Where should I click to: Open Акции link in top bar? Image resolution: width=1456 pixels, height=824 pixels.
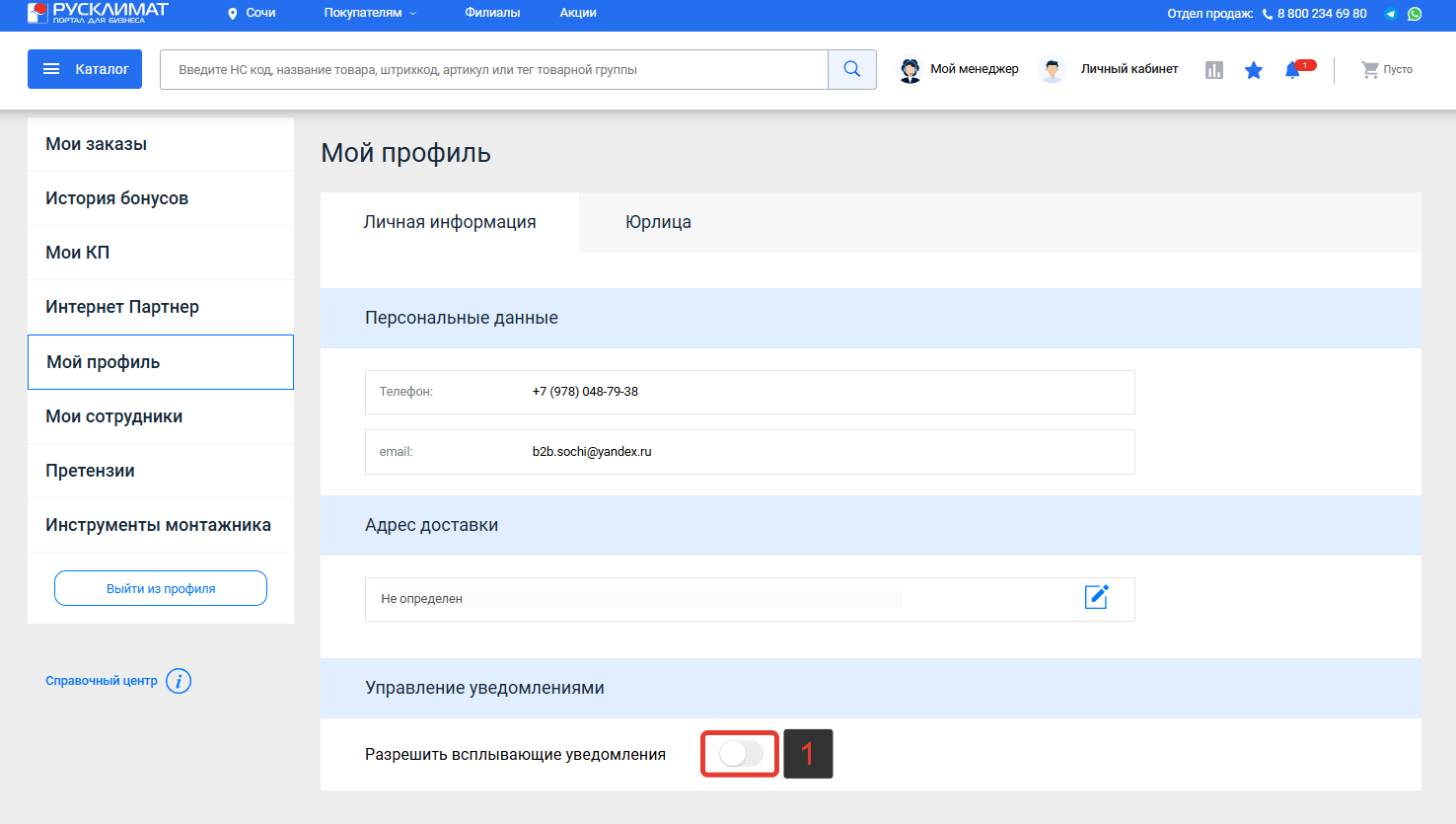(578, 13)
